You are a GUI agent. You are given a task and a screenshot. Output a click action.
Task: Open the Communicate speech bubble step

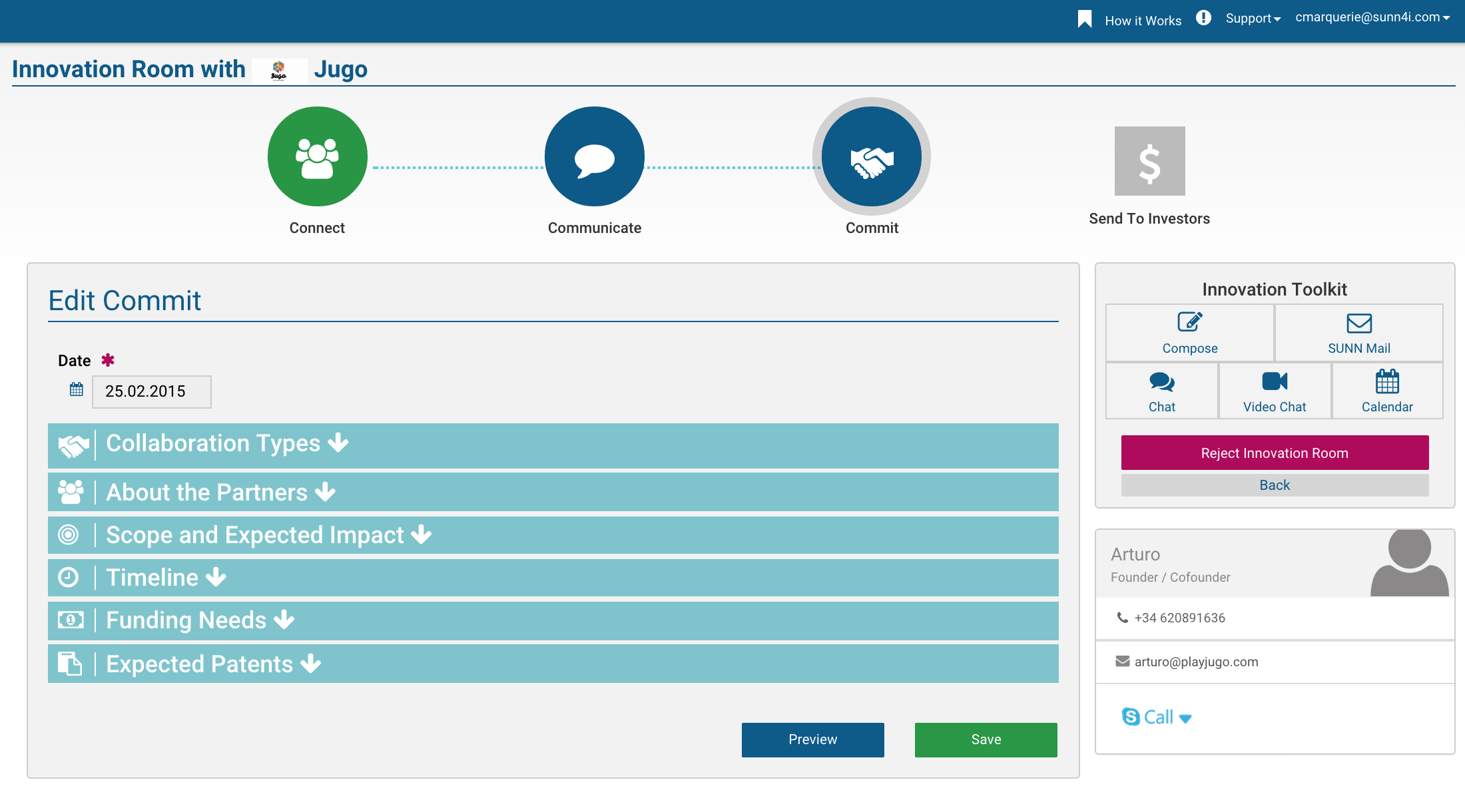[x=595, y=156]
